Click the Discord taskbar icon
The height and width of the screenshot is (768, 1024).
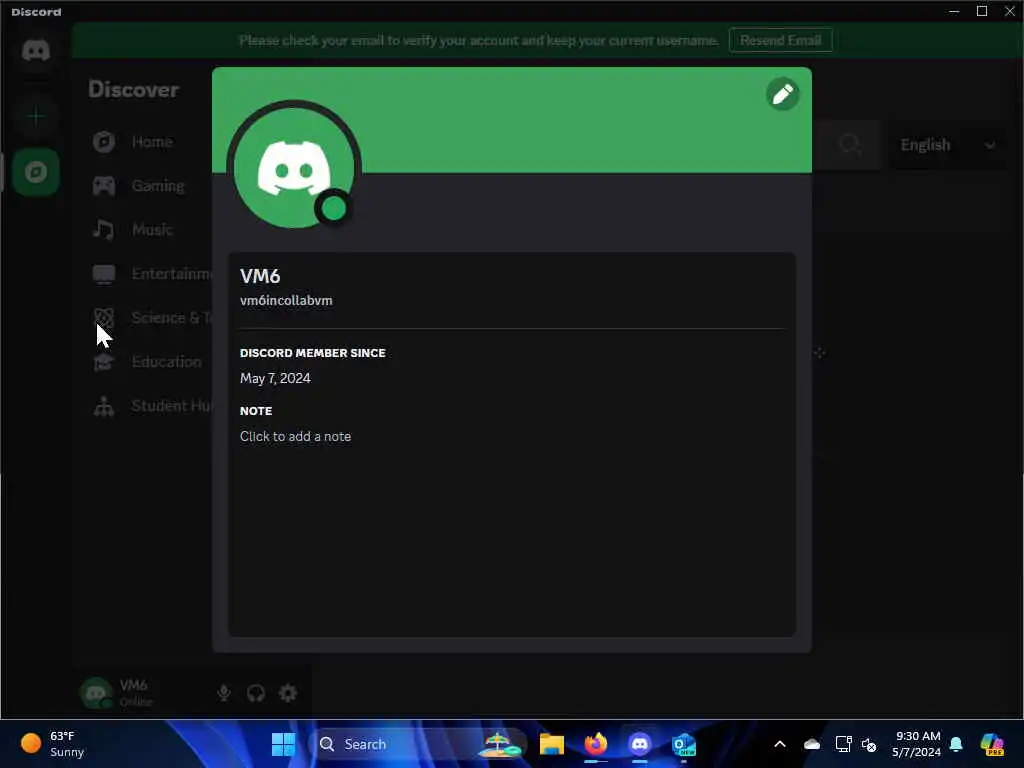pyautogui.click(x=639, y=744)
